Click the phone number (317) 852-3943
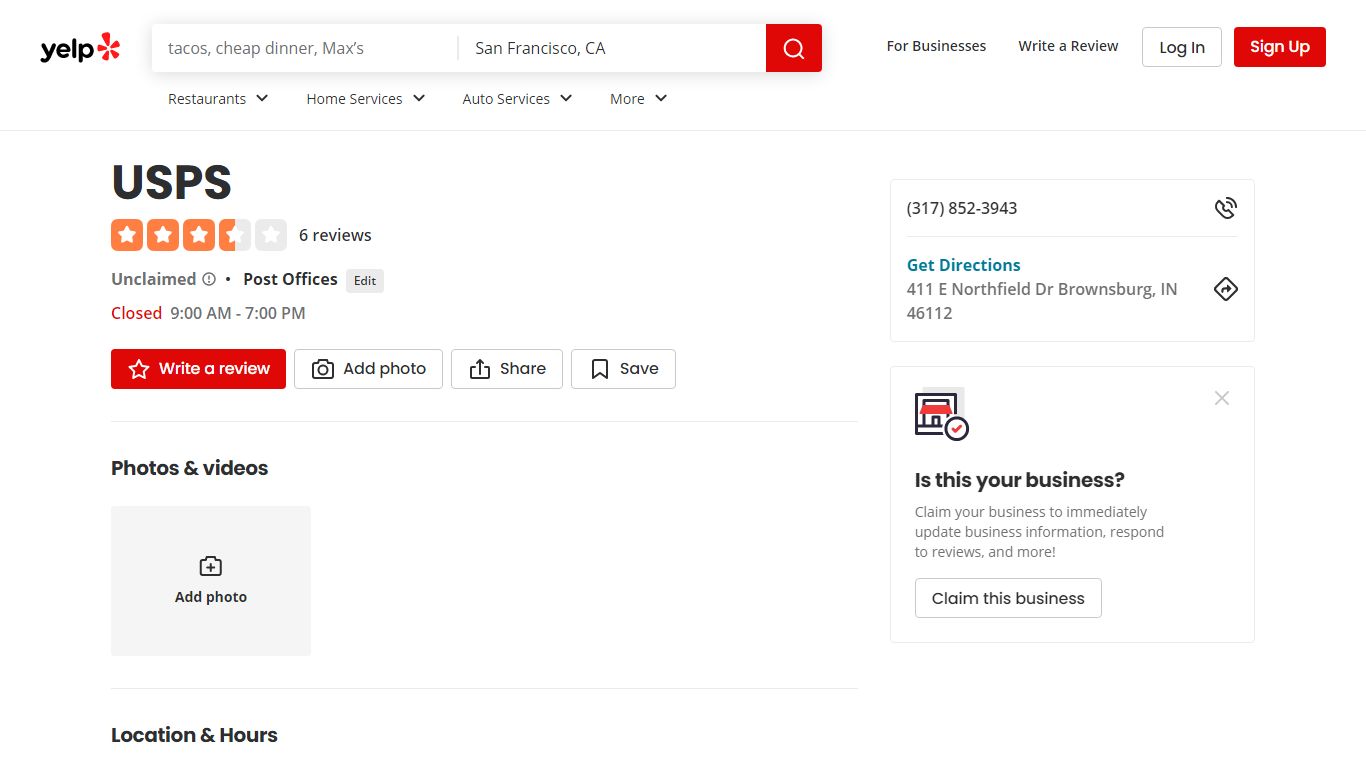The image size is (1366, 768). point(962,208)
